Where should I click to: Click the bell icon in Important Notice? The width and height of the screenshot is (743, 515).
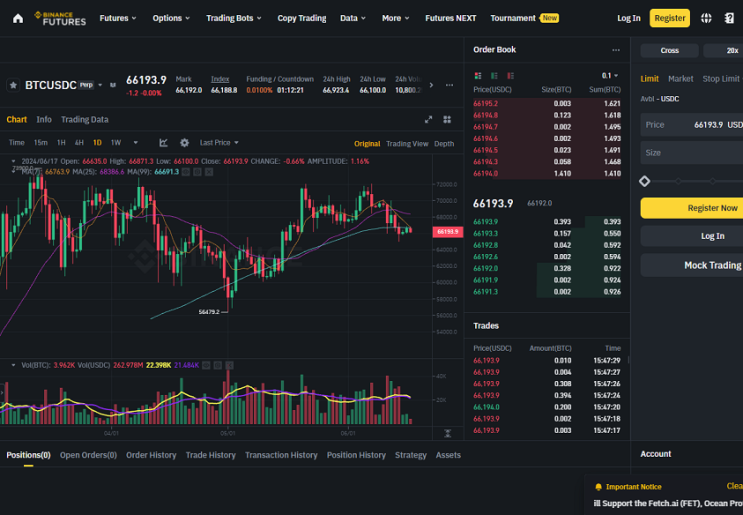(x=598, y=487)
